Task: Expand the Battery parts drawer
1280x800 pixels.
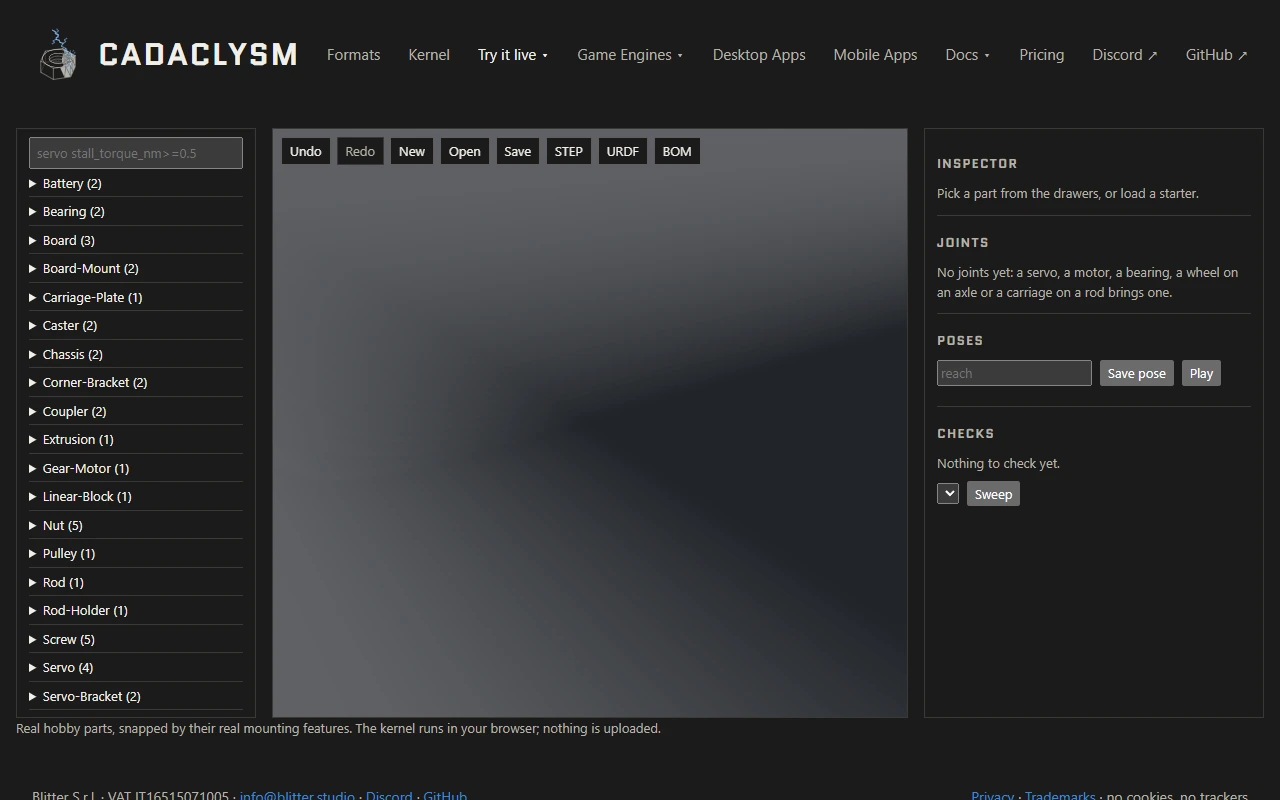Action: pyautogui.click(x=136, y=184)
